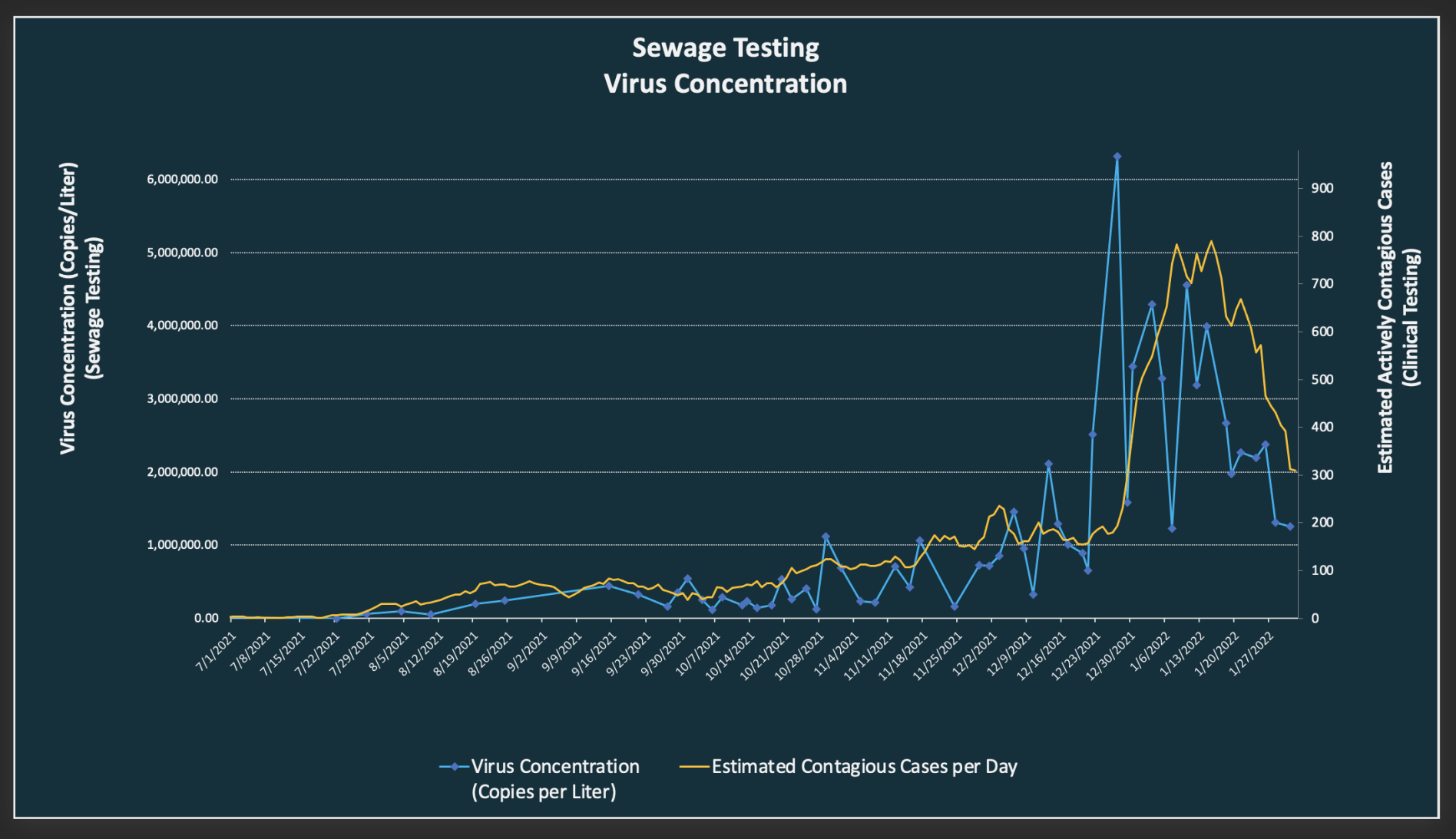Click the blue diamond legend marker
Viewport: 1456px width, 839px height.
click(x=455, y=766)
